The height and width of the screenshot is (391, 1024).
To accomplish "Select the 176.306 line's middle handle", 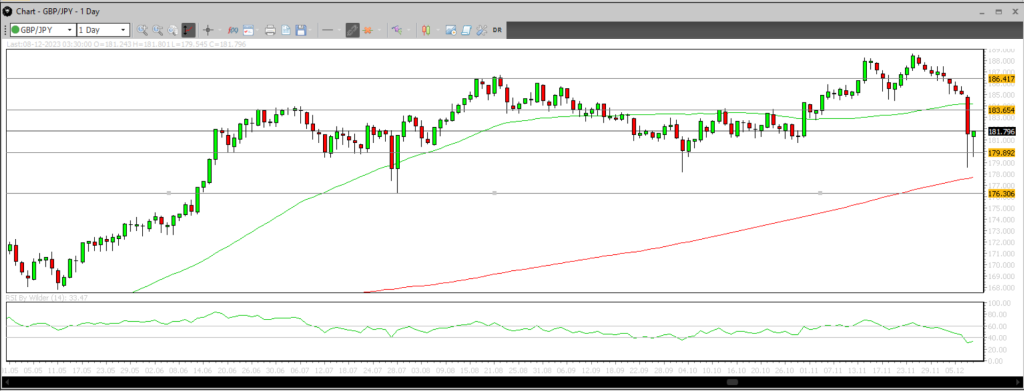I will tap(494, 193).
